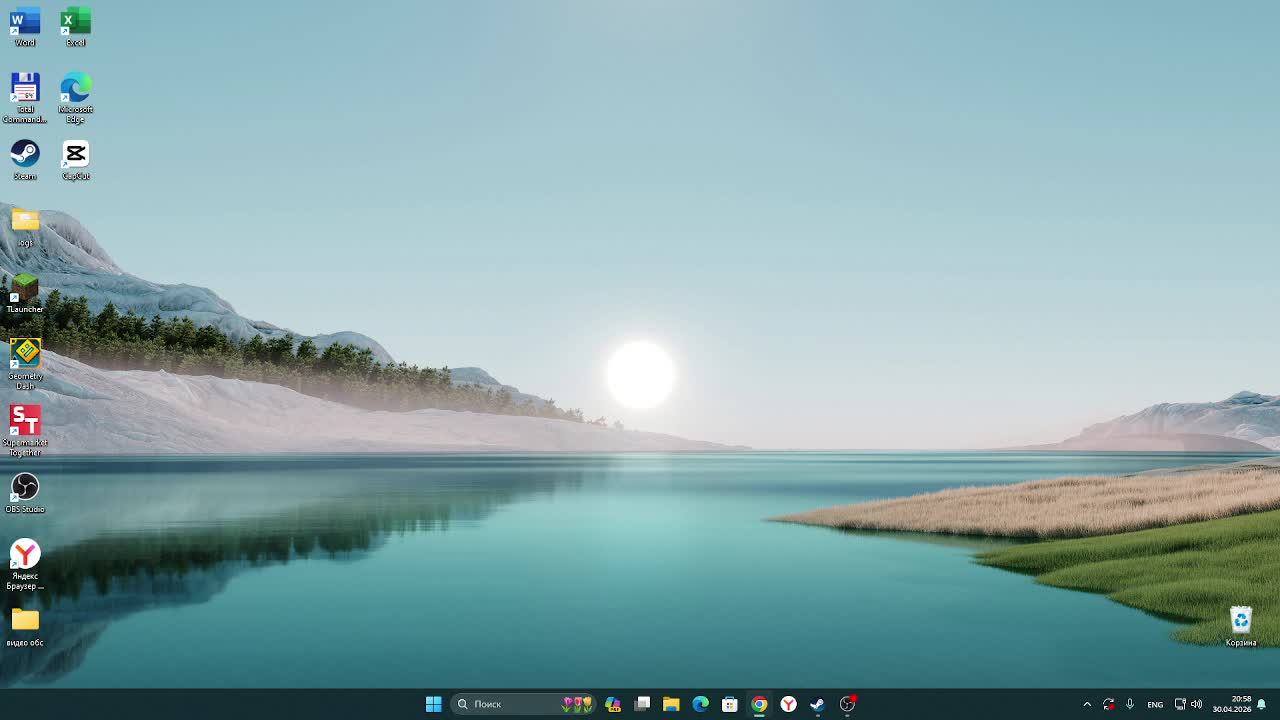Switch to Google Chrome in the taskbar
Viewport: 1280px width, 720px height.
click(759, 704)
